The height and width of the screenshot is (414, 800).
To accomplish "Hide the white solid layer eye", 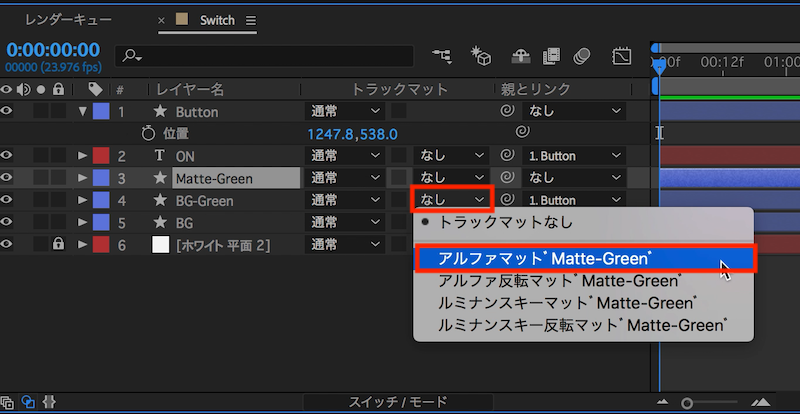I will pyautogui.click(x=7, y=245).
